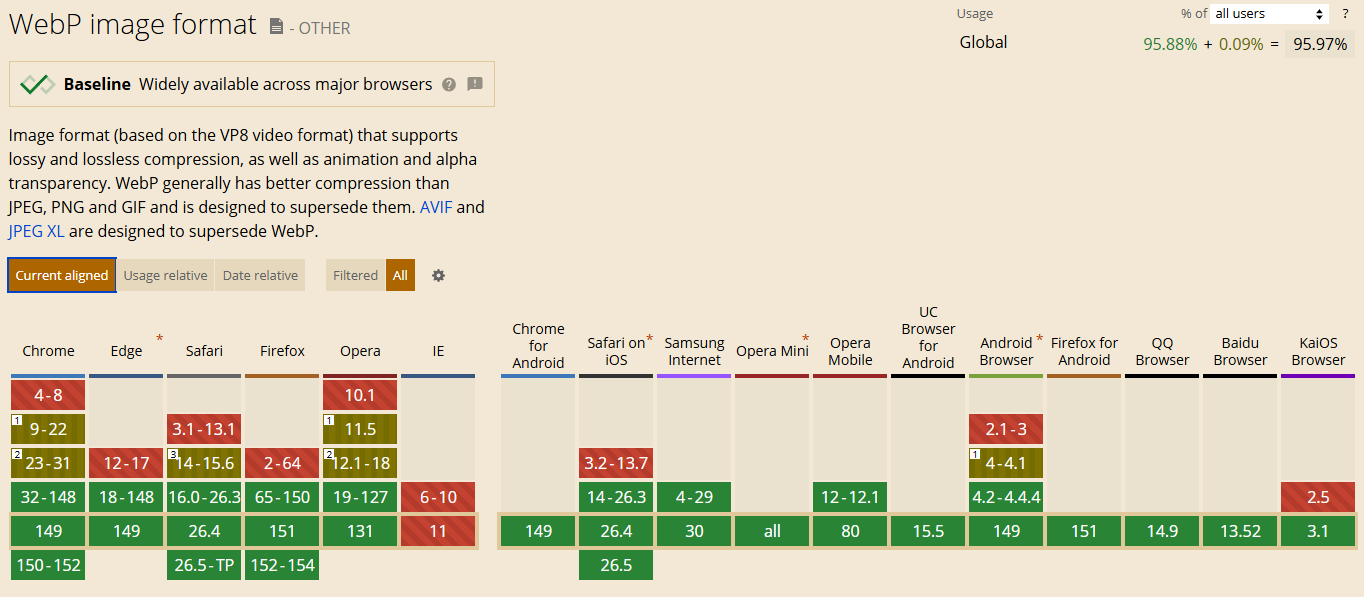Click the Baseline checkmark diamond icon
1364x597 pixels.
(37, 85)
